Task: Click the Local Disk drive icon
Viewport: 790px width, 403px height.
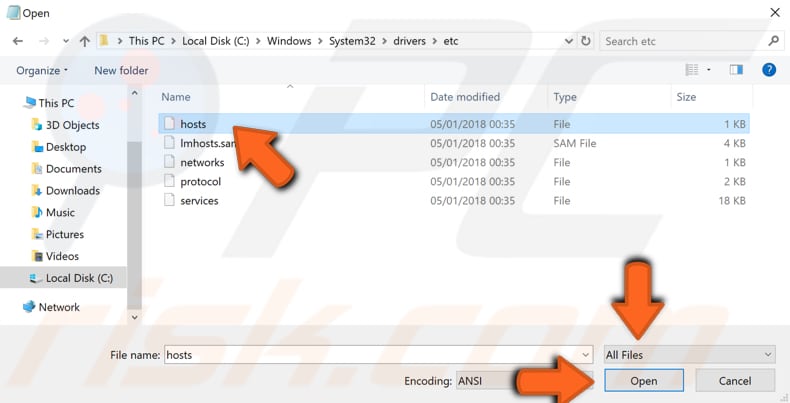Action: (x=36, y=278)
